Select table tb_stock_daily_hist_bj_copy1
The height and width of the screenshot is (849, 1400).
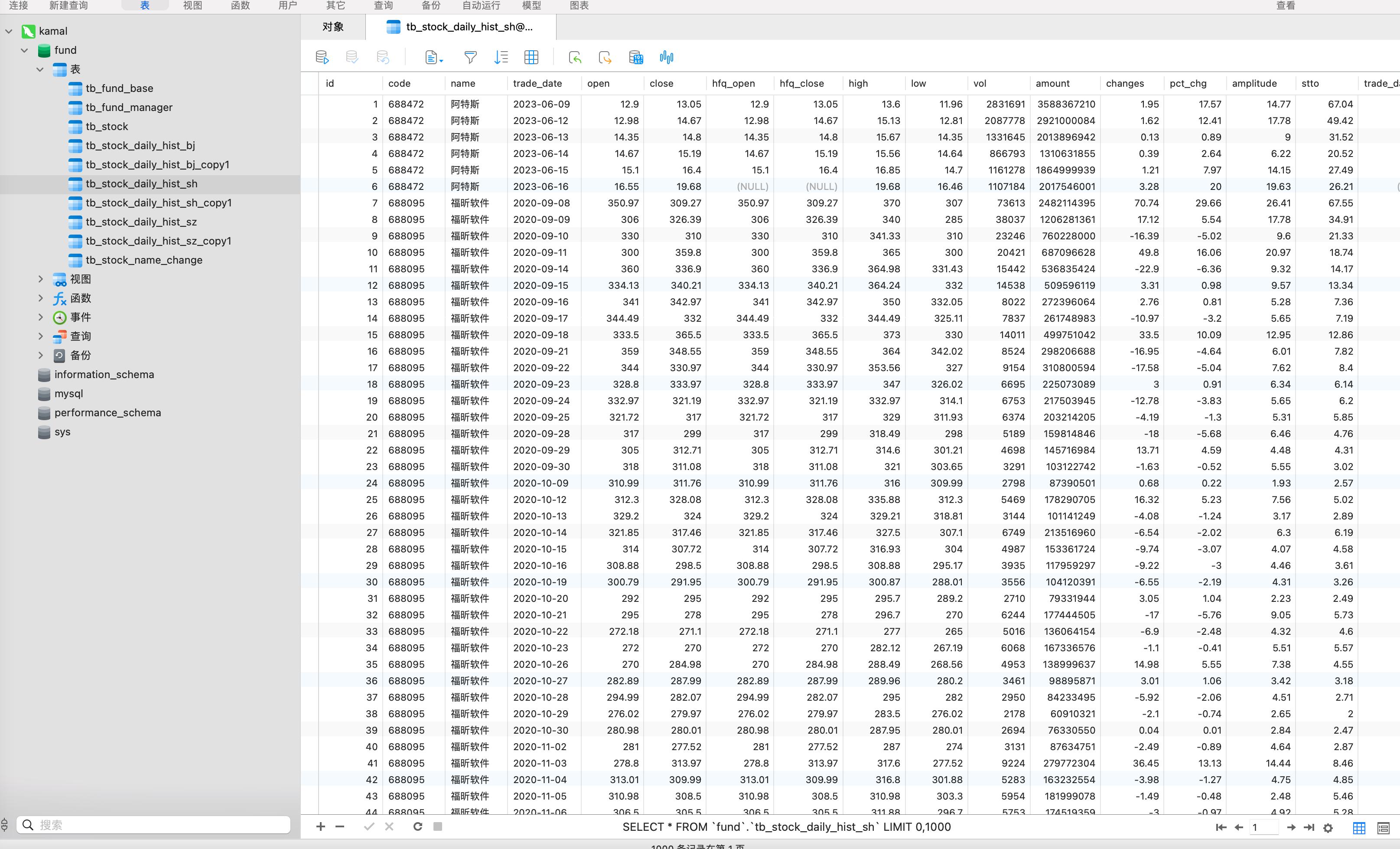[157, 164]
